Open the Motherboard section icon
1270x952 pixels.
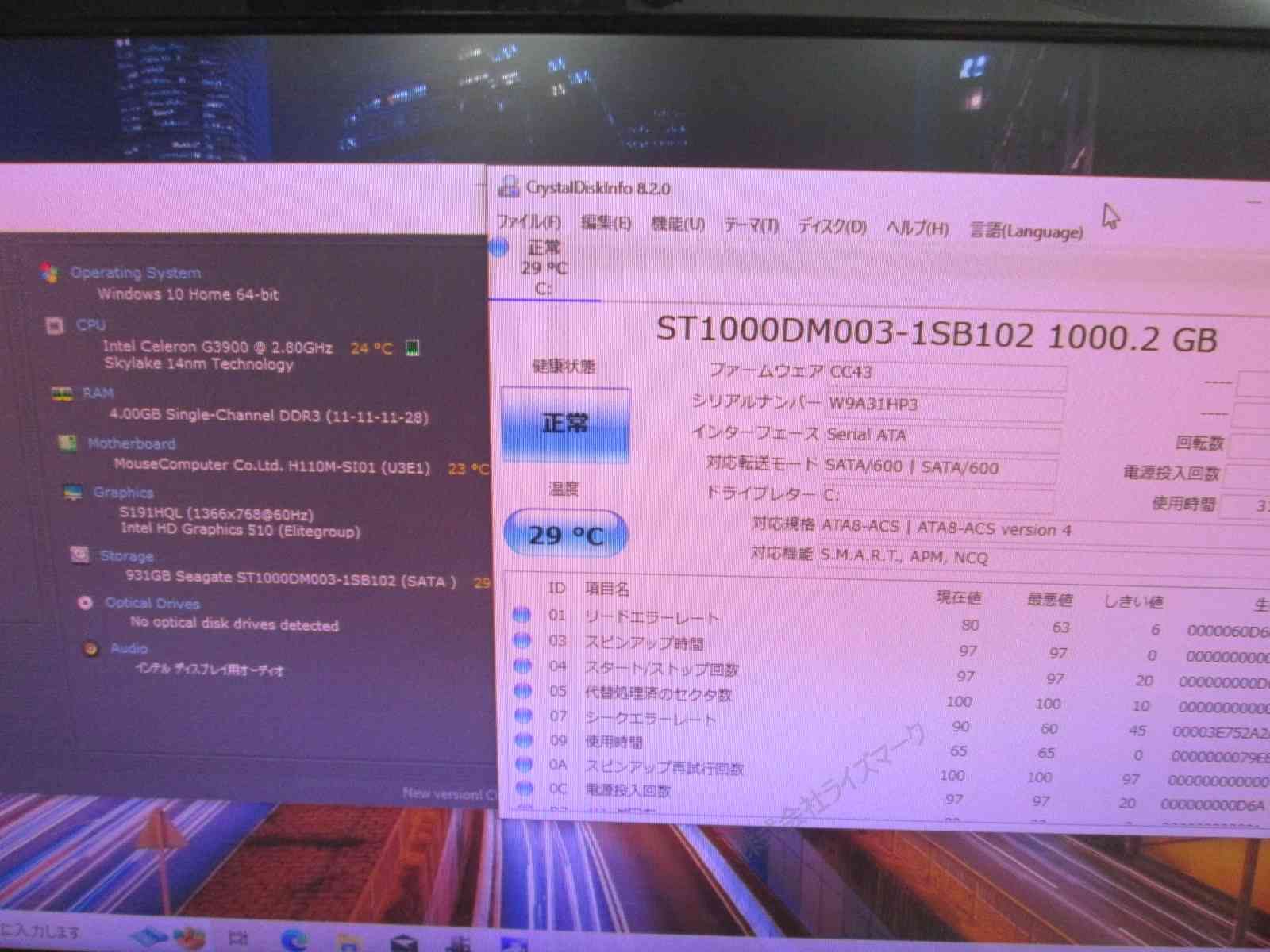coord(67,443)
